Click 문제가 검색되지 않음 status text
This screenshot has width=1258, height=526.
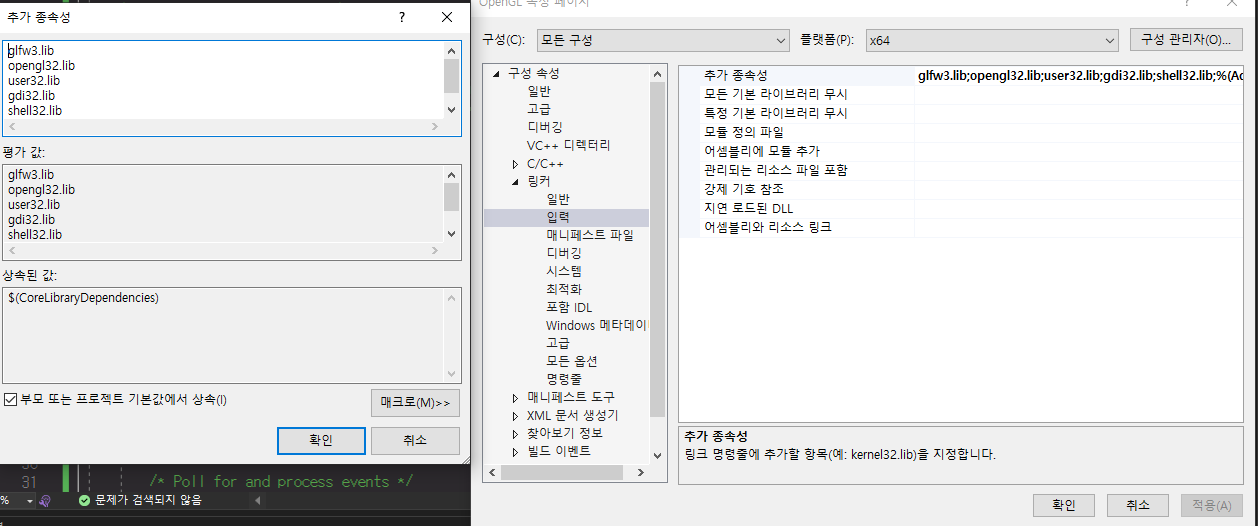coord(148,499)
